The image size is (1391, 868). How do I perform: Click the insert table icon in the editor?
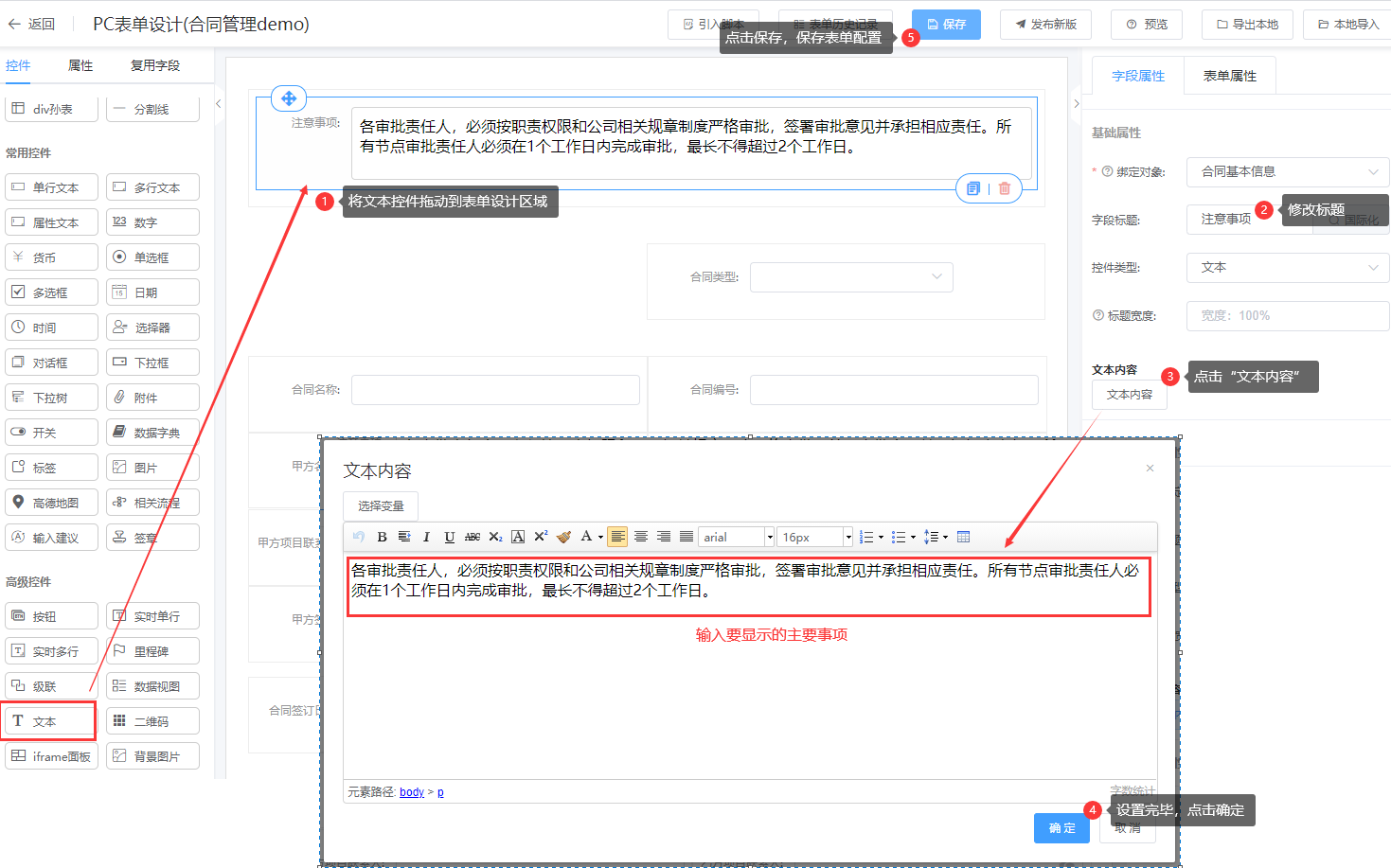pyautogui.click(x=963, y=537)
